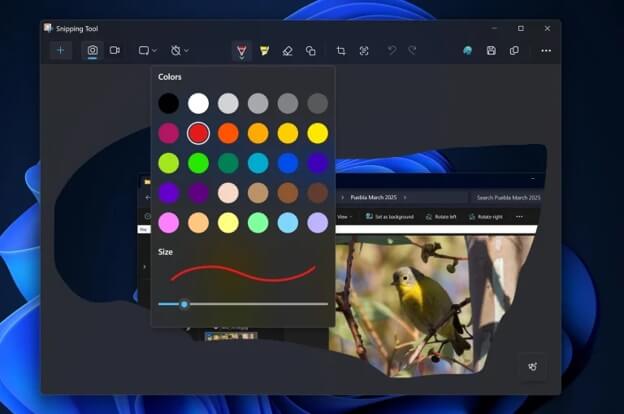This screenshot has width=624, height=414.
Task: Choose the cyan swatch
Action: (258, 163)
